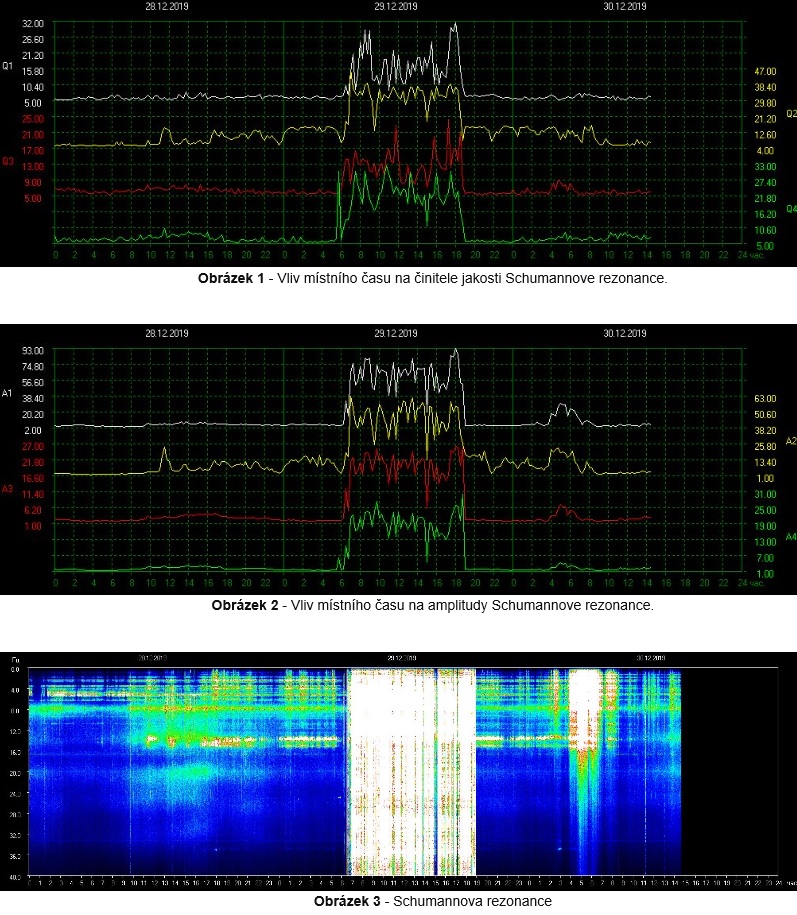Image resolution: width=797 pixels, height=915 pixels.
Task: Click the Obrázek 3 Schumannova rezonance caption
Action: click(432, 901)
